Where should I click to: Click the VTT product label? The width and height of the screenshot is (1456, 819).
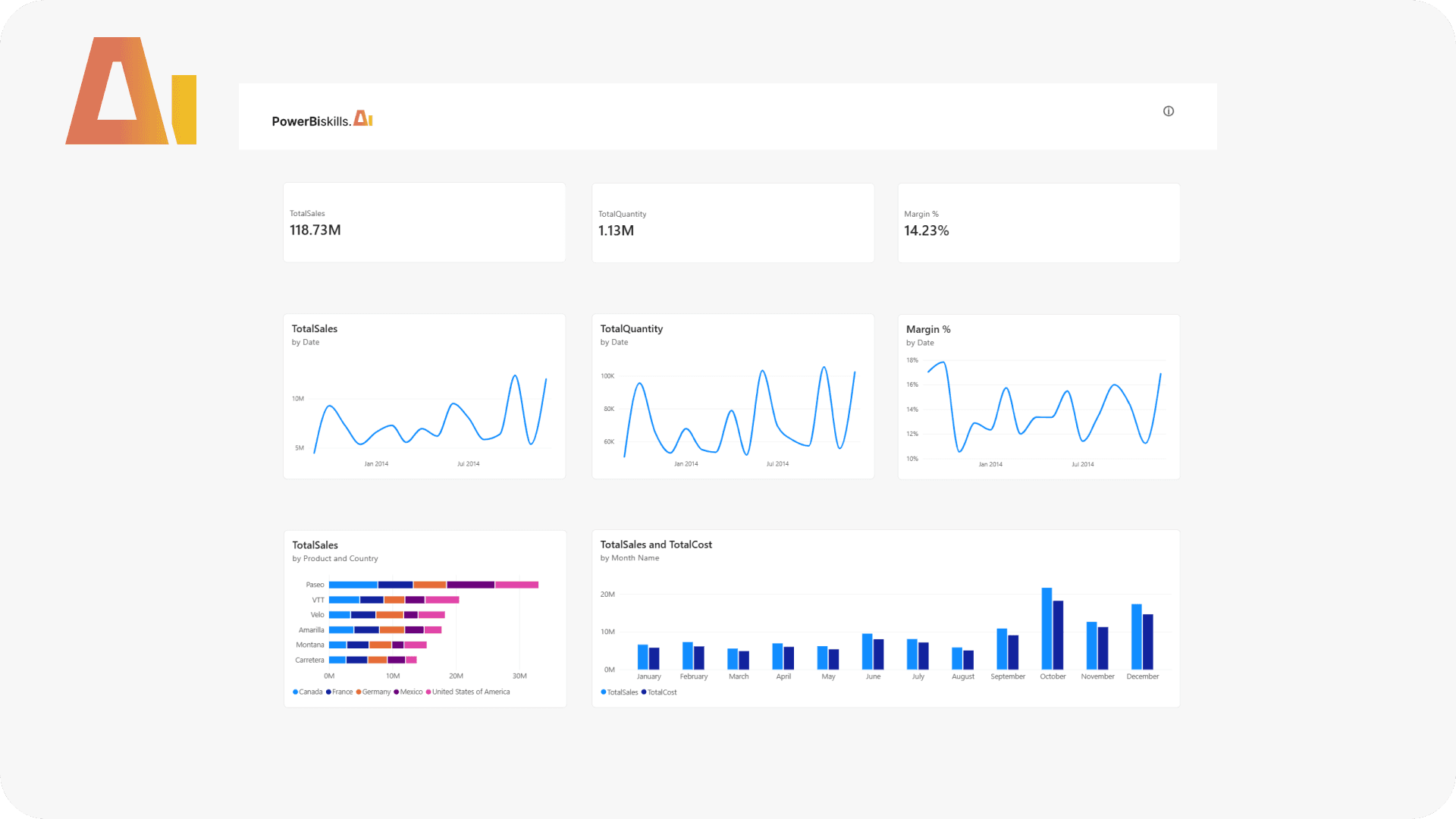(x=318, y=600)
